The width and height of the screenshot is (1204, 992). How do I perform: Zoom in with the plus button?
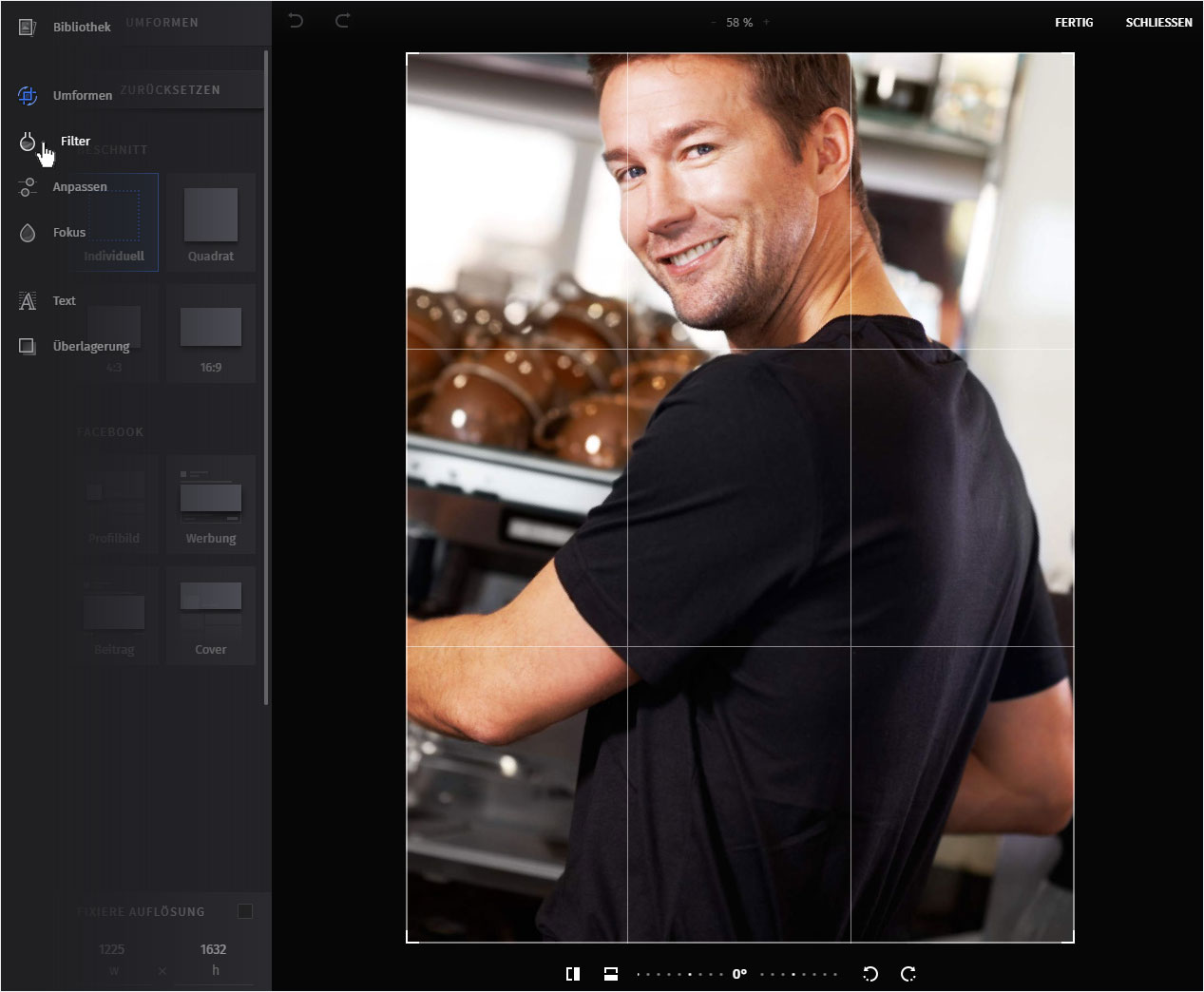[x=767, y=22]
